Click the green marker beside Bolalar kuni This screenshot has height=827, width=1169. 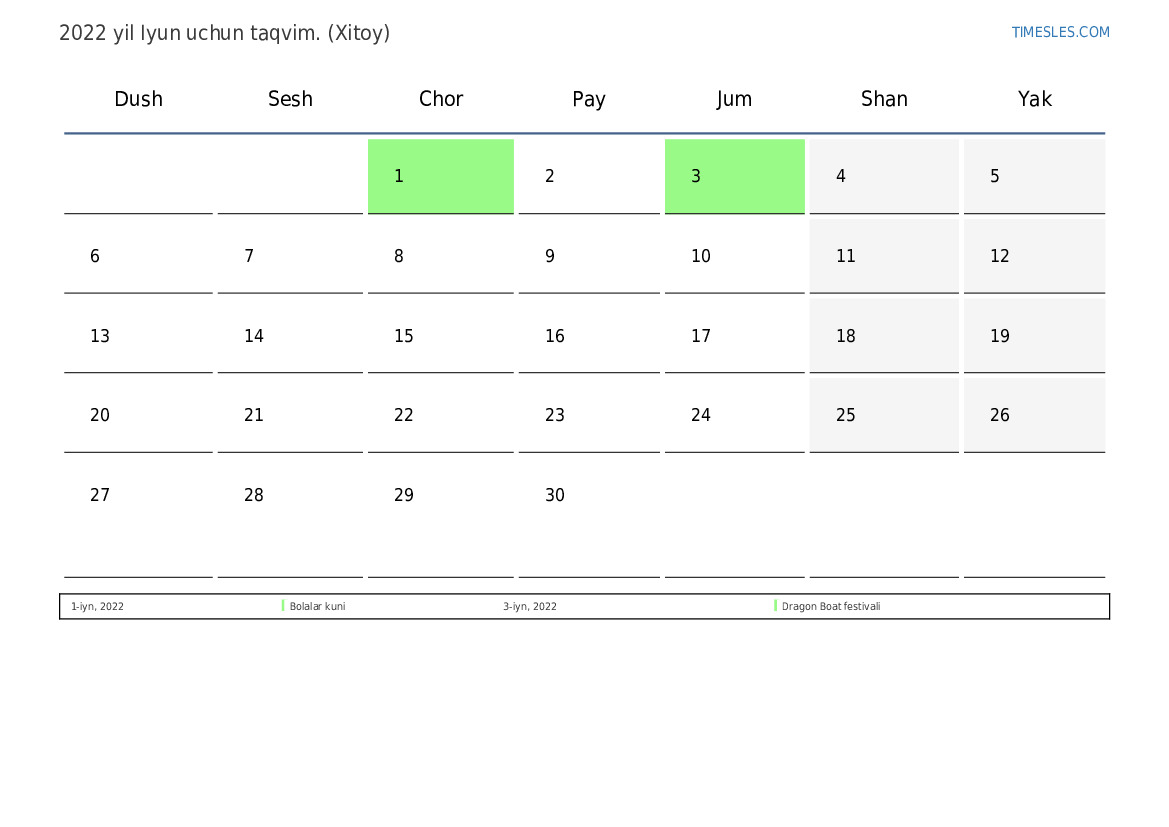pos(283,606)
